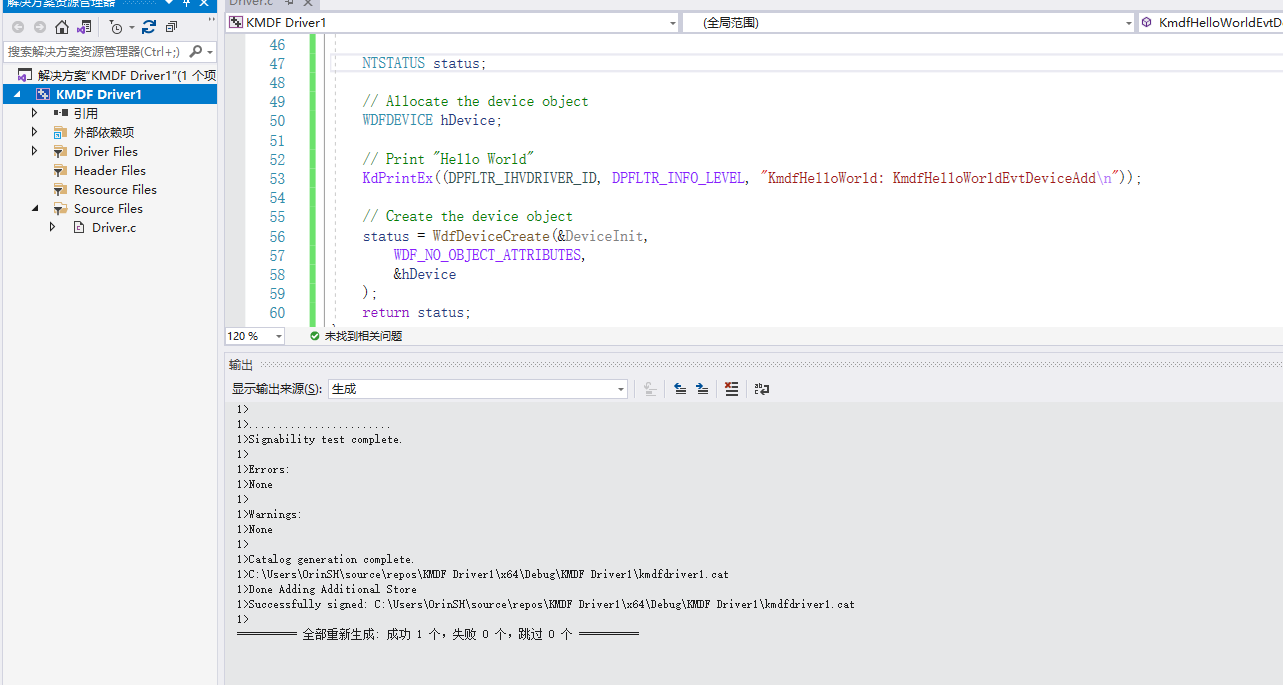Refresh the Solution Explorer view
1283x685 pixels.
click(x=149, y=27)
